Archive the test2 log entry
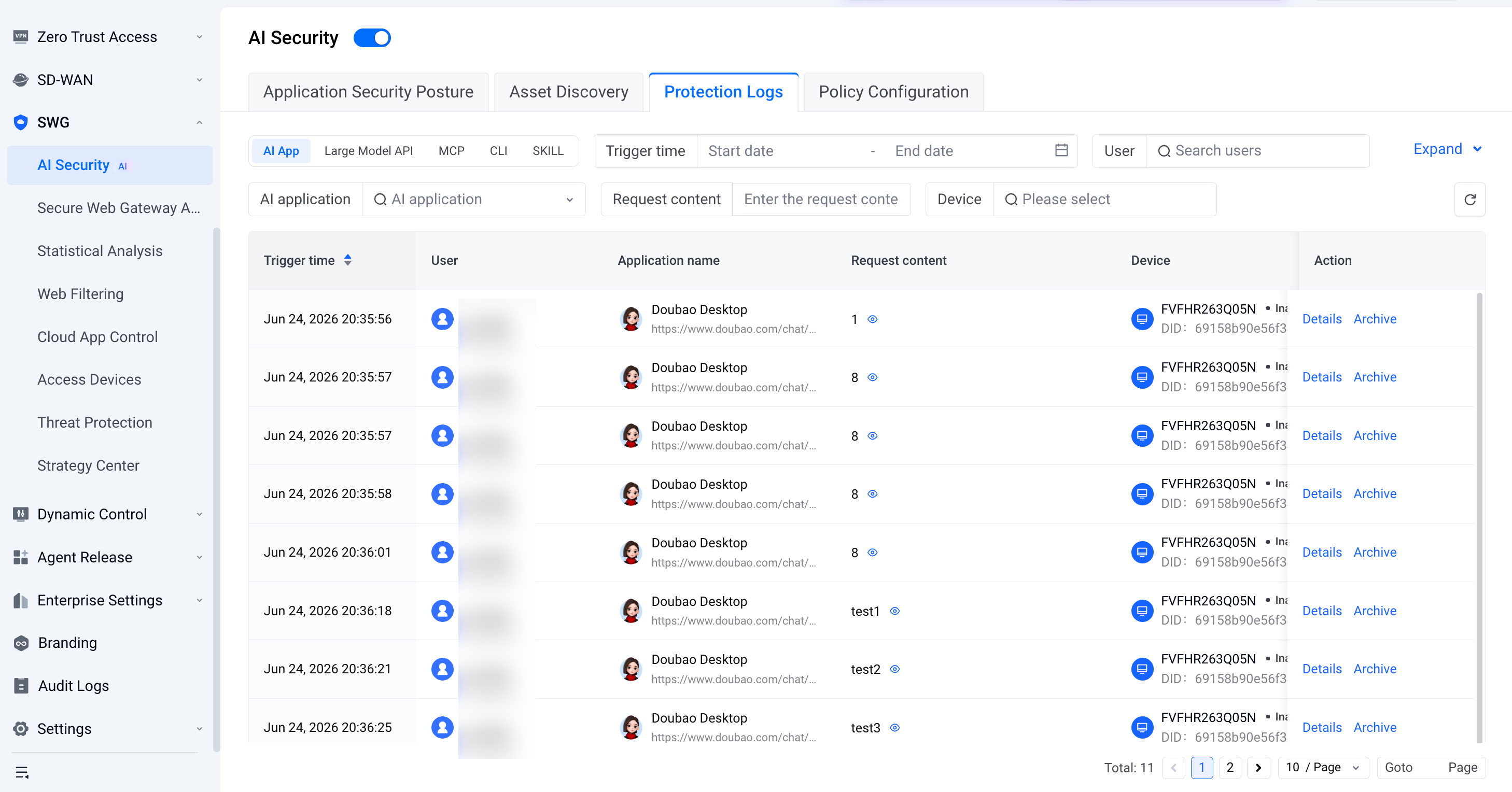The image size is (1512, 792). click(1375, 669)
